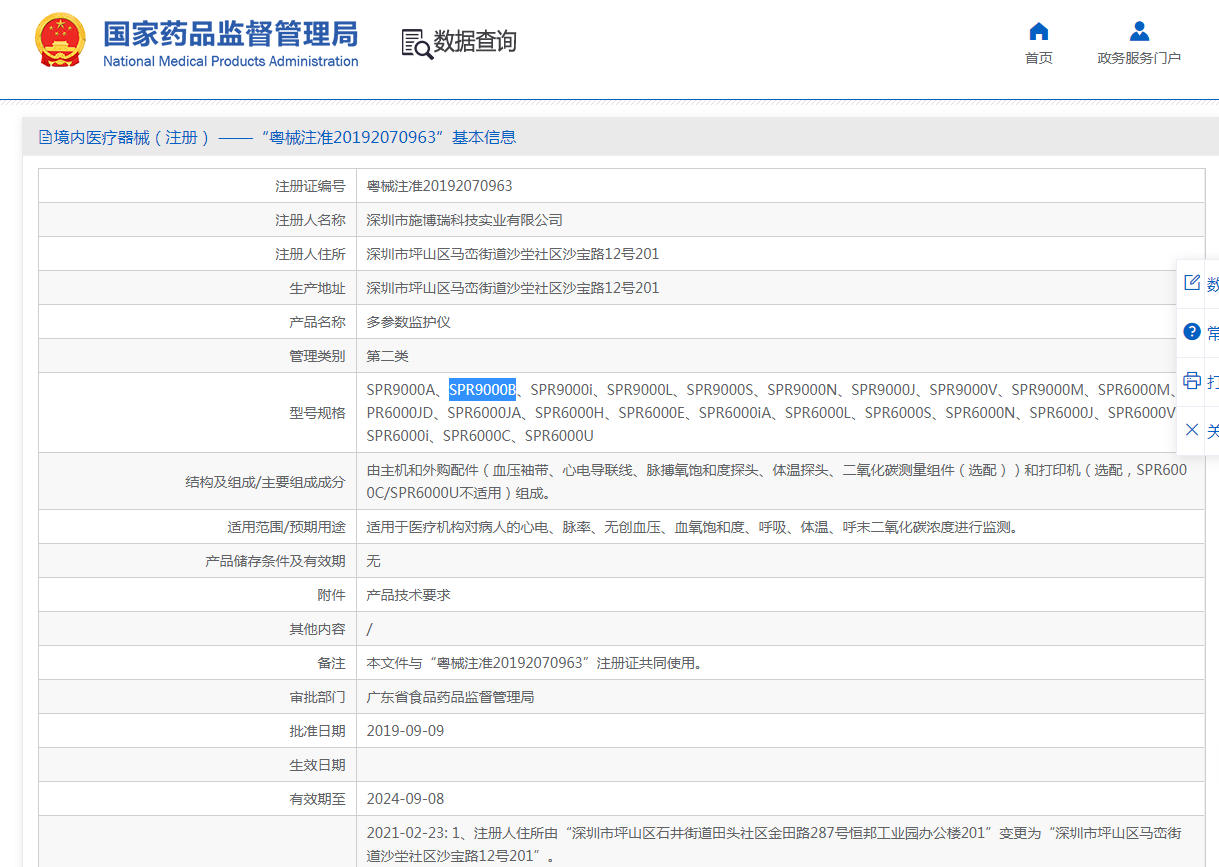The image size is (1219, 867).
Task: Click the model SPR9000V
Action: 964,390
